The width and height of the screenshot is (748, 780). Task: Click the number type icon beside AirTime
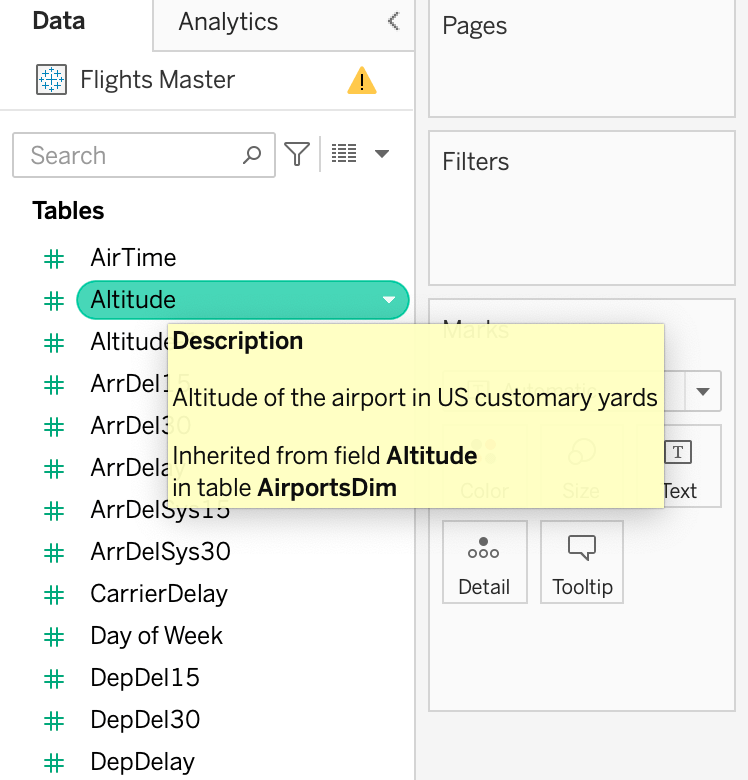(53, 258)
